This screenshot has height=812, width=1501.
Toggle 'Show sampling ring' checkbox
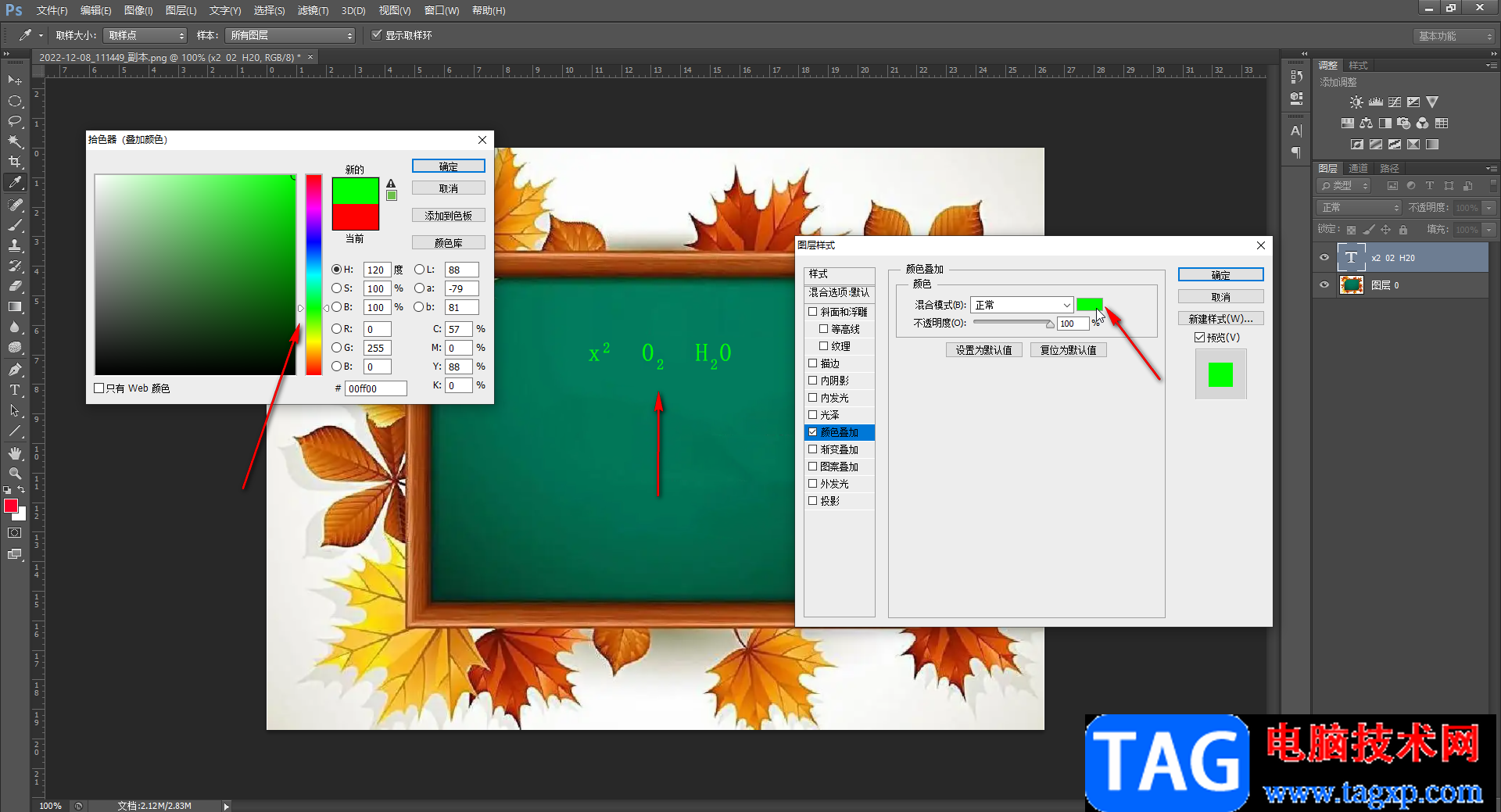377,35
